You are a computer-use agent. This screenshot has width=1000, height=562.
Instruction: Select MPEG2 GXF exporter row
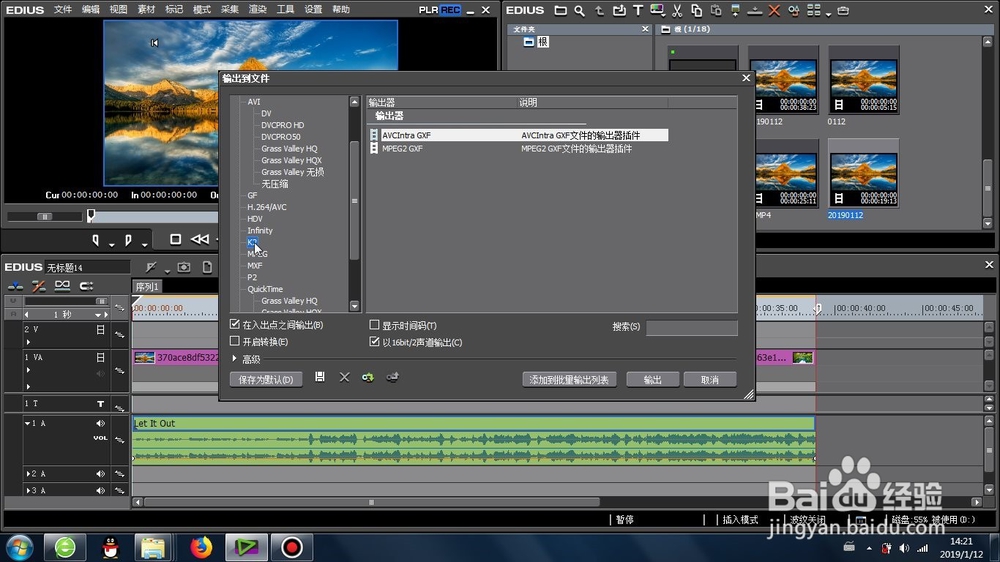click(x=518, y=149)
